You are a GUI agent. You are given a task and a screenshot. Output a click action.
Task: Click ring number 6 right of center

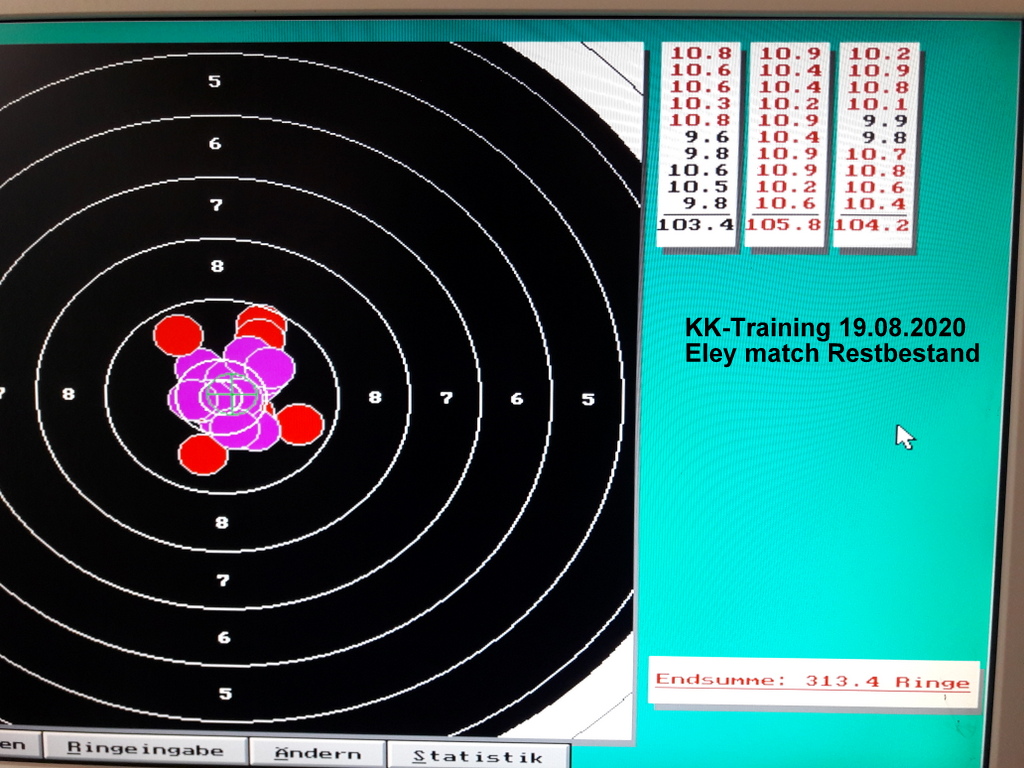point(517,398)
